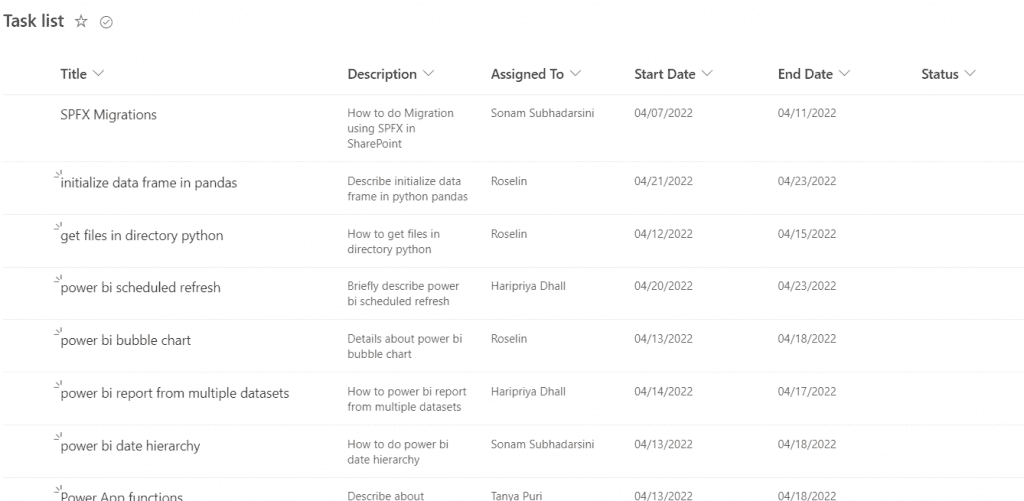Open power bi bubble chart item
1024x501 pixels.
point(125,340)
